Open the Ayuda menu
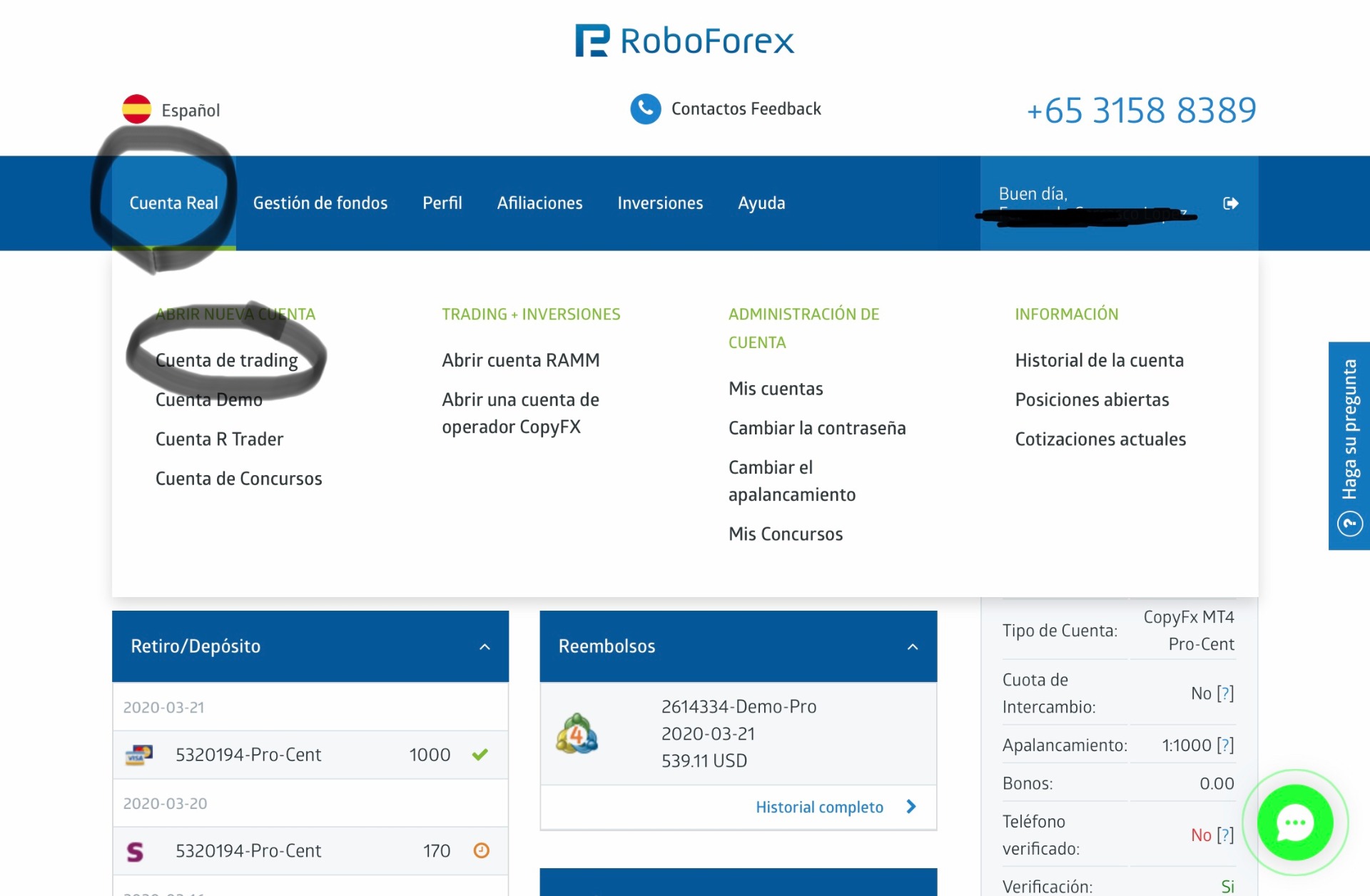The image size is (1370, 896). pos(761,203)
